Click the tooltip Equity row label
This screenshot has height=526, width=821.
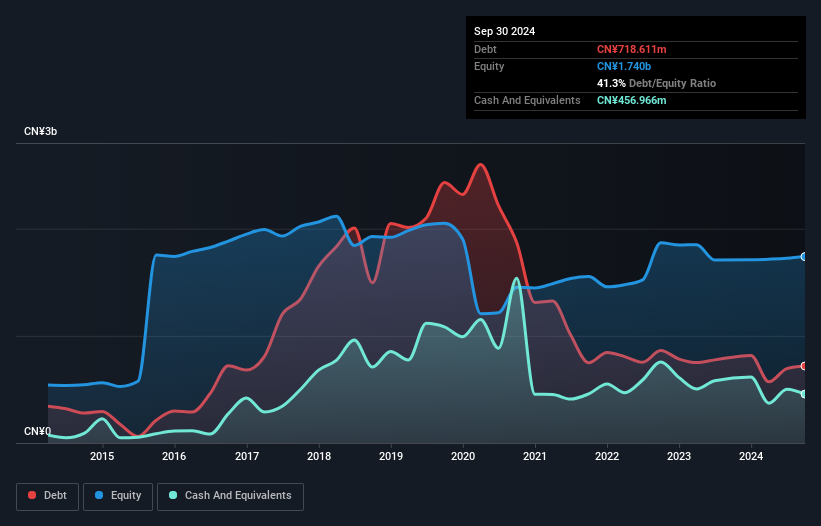tap(489, 66)
